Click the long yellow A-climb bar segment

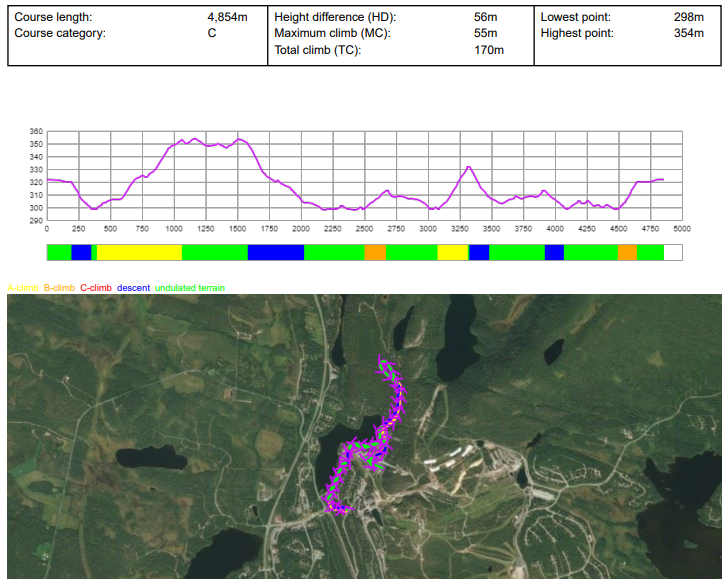point(139,252)
